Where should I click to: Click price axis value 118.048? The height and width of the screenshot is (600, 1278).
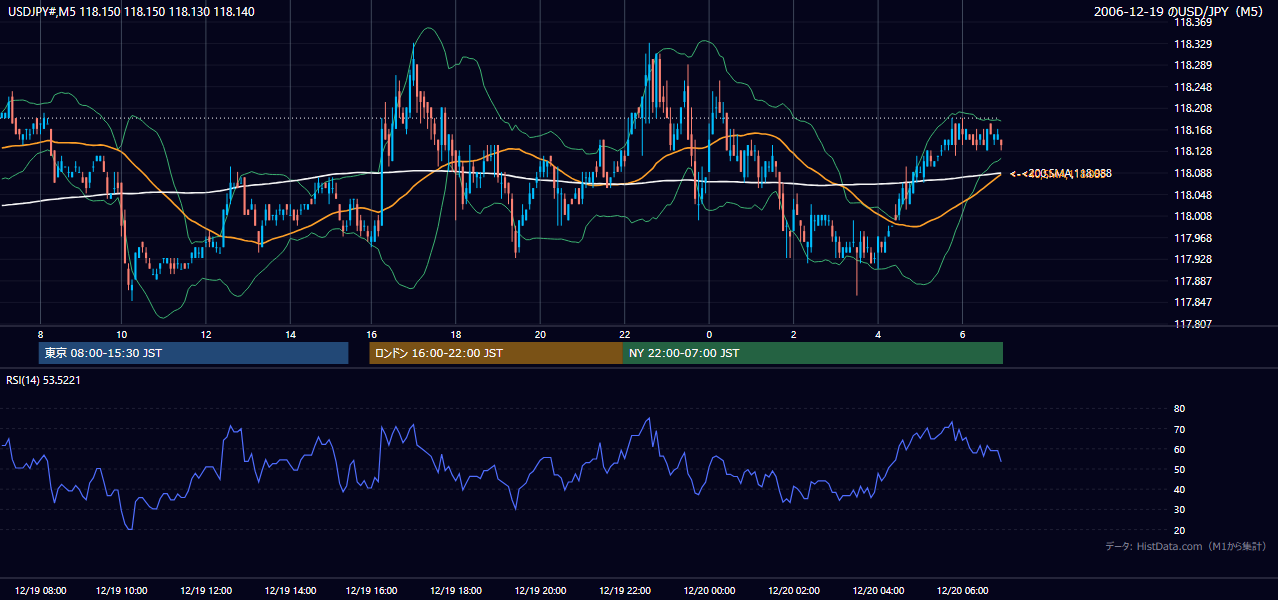coord(1193,195)
